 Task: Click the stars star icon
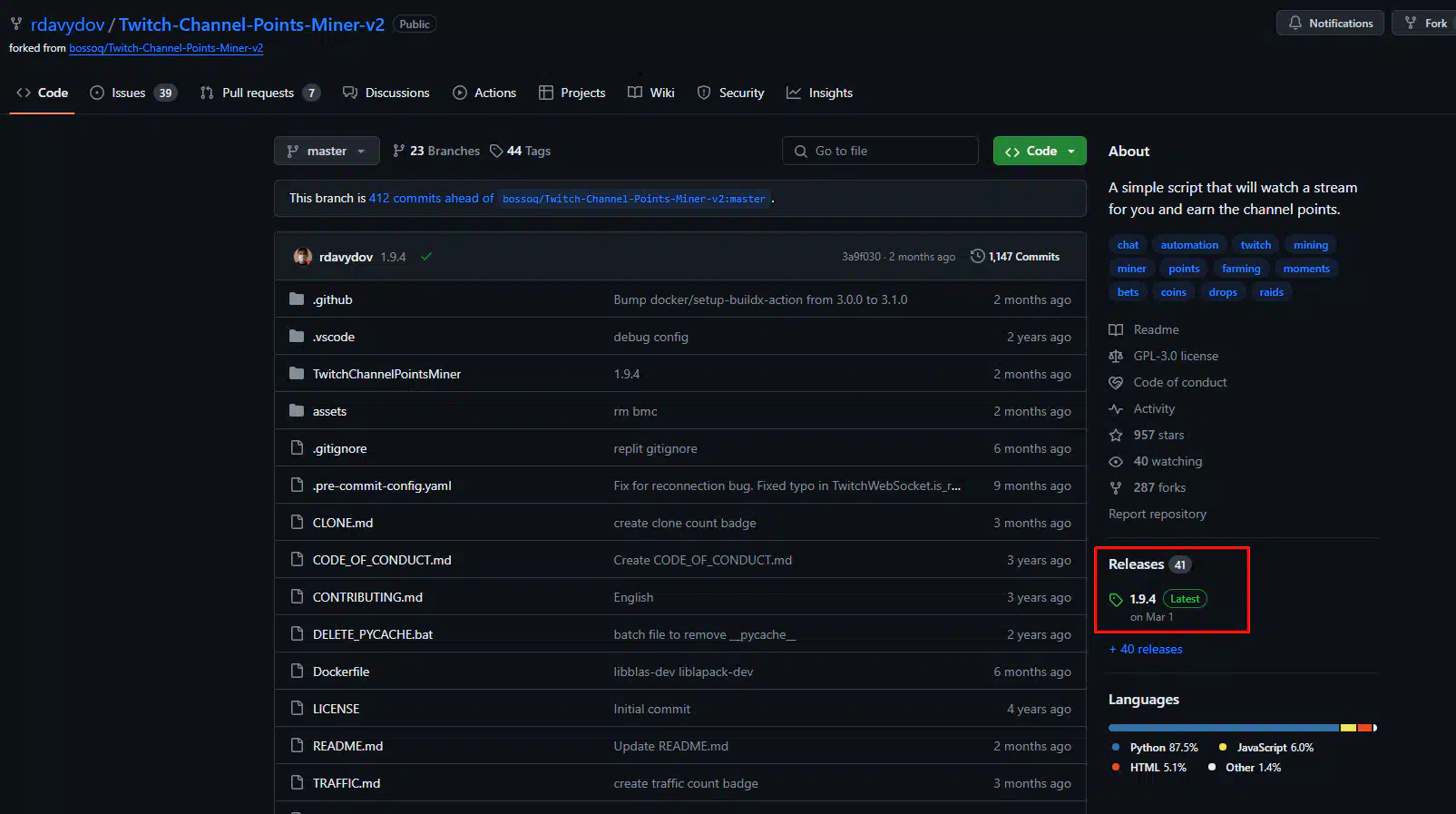point(1116,435)
